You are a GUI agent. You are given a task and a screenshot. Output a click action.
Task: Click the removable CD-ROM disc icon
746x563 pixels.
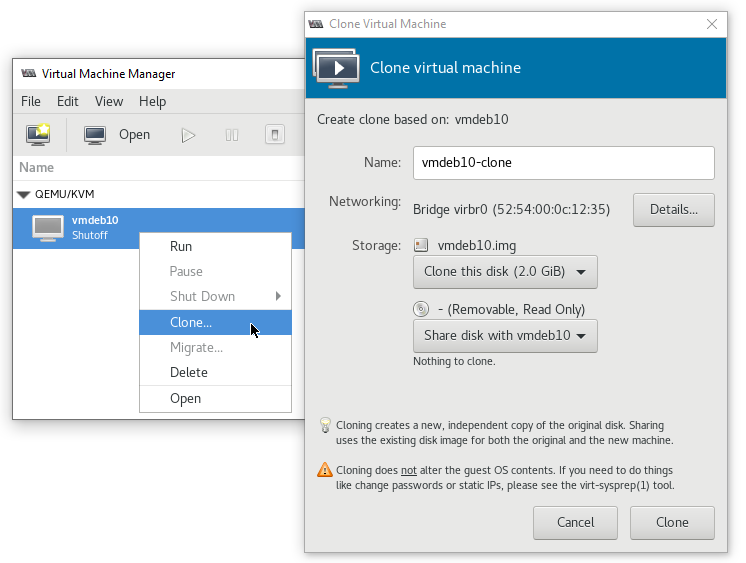click(x=421, y=309)
